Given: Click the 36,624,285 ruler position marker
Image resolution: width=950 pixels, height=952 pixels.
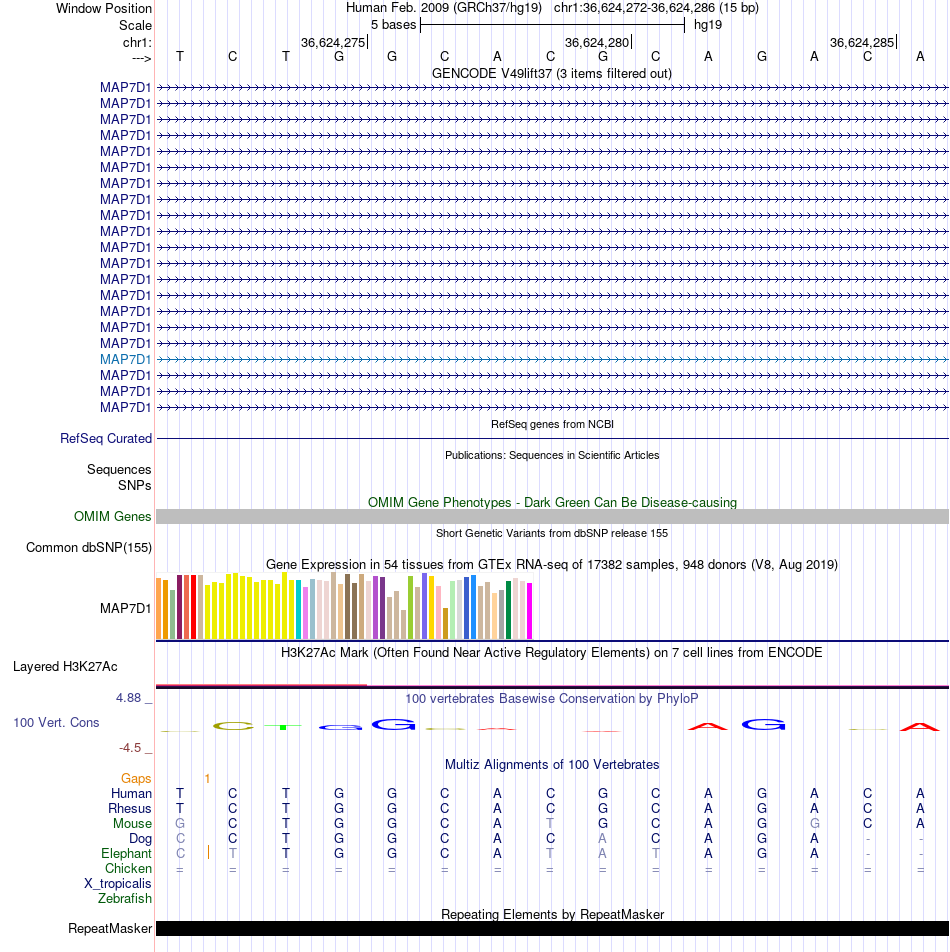Looking at the screenshot, I should [863, 42].
